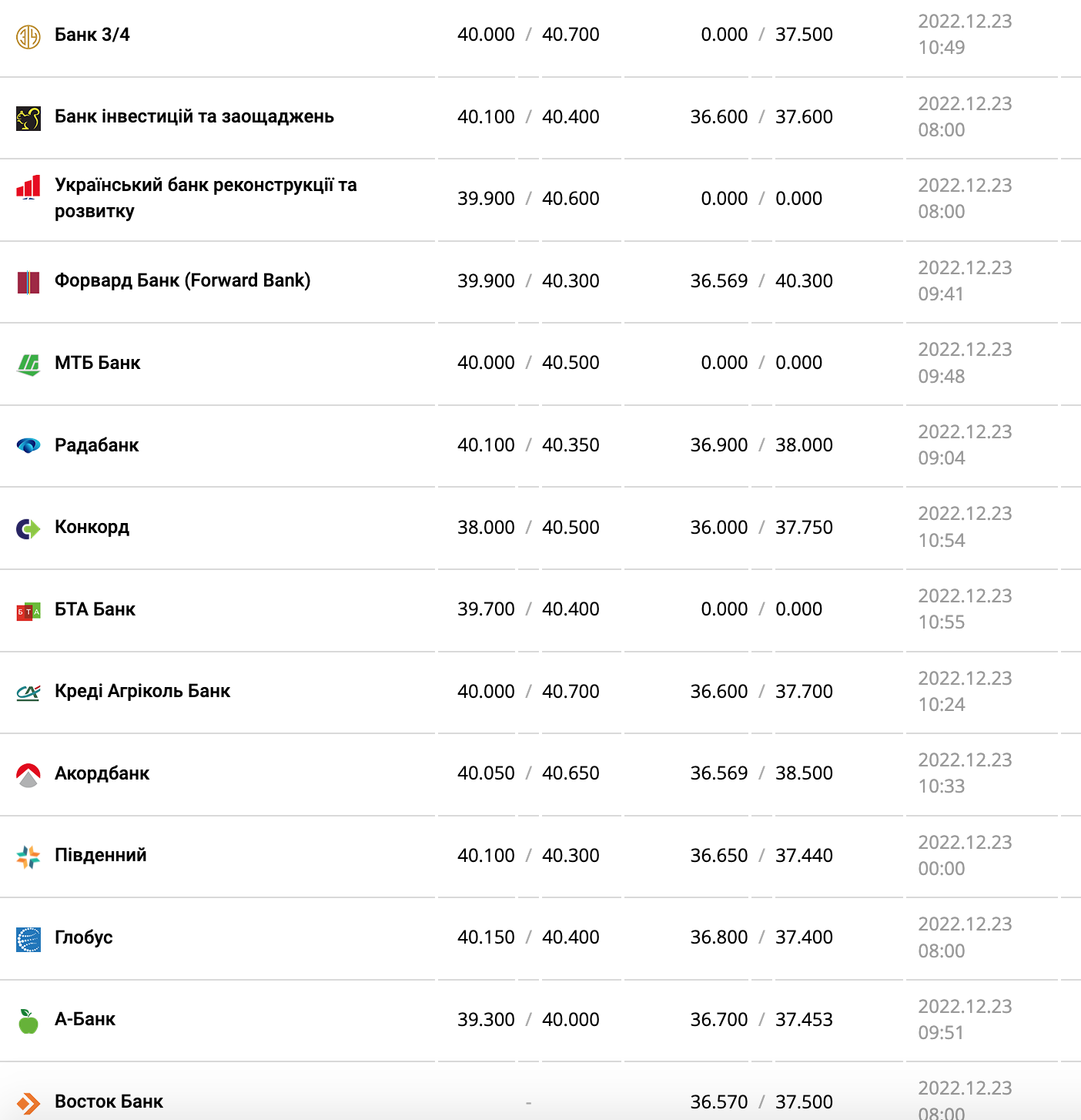Screen dimensions: 1081x1120
Task: Click the Південний logo icon
Action: 28,857
